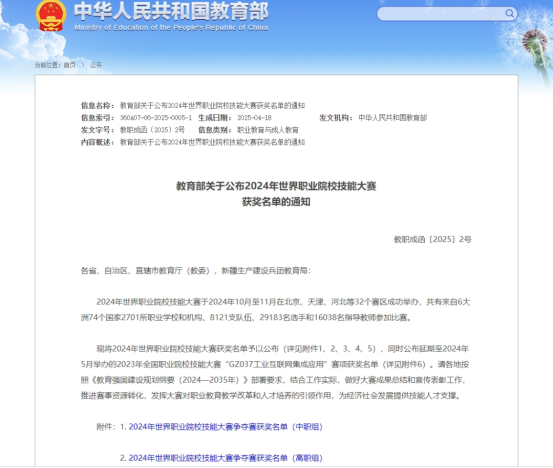Image resolution: width=553 pixels, height=468 pixels.
Task: Open attachment 1 中职组 award list
Action: pos(225,427)
